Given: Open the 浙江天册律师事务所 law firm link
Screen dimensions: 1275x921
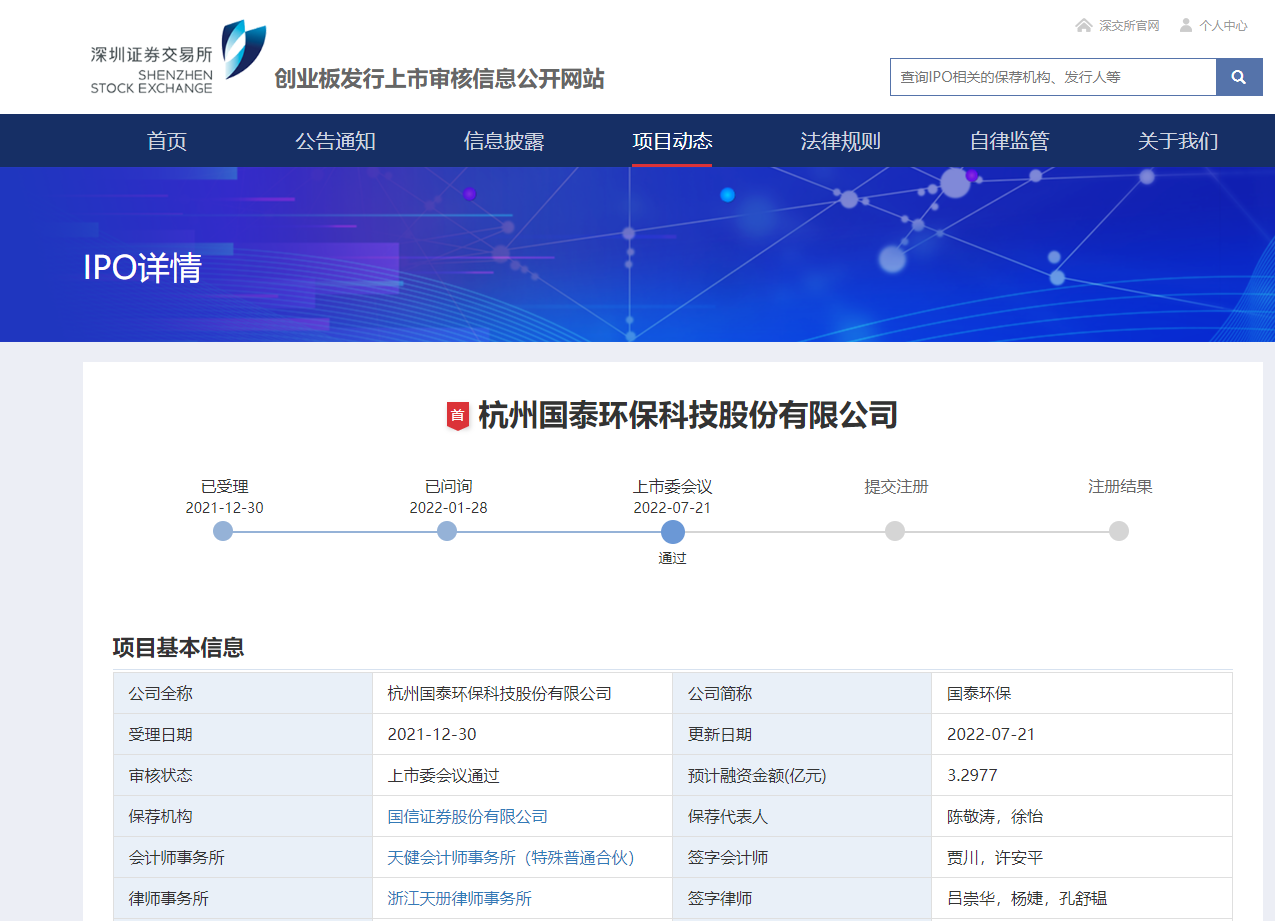Looking at the screenshot, I should click(460, 899).
